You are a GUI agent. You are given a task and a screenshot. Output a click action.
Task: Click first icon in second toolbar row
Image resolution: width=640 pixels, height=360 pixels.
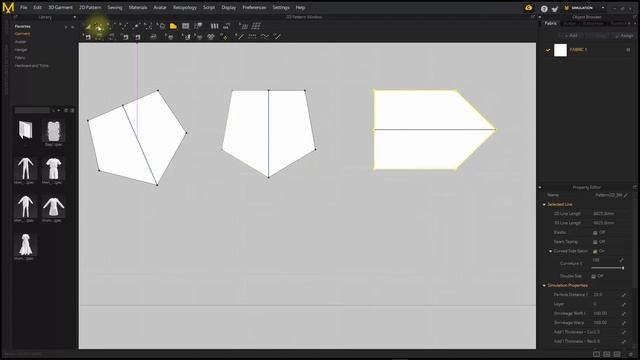(x=87, y=37)
